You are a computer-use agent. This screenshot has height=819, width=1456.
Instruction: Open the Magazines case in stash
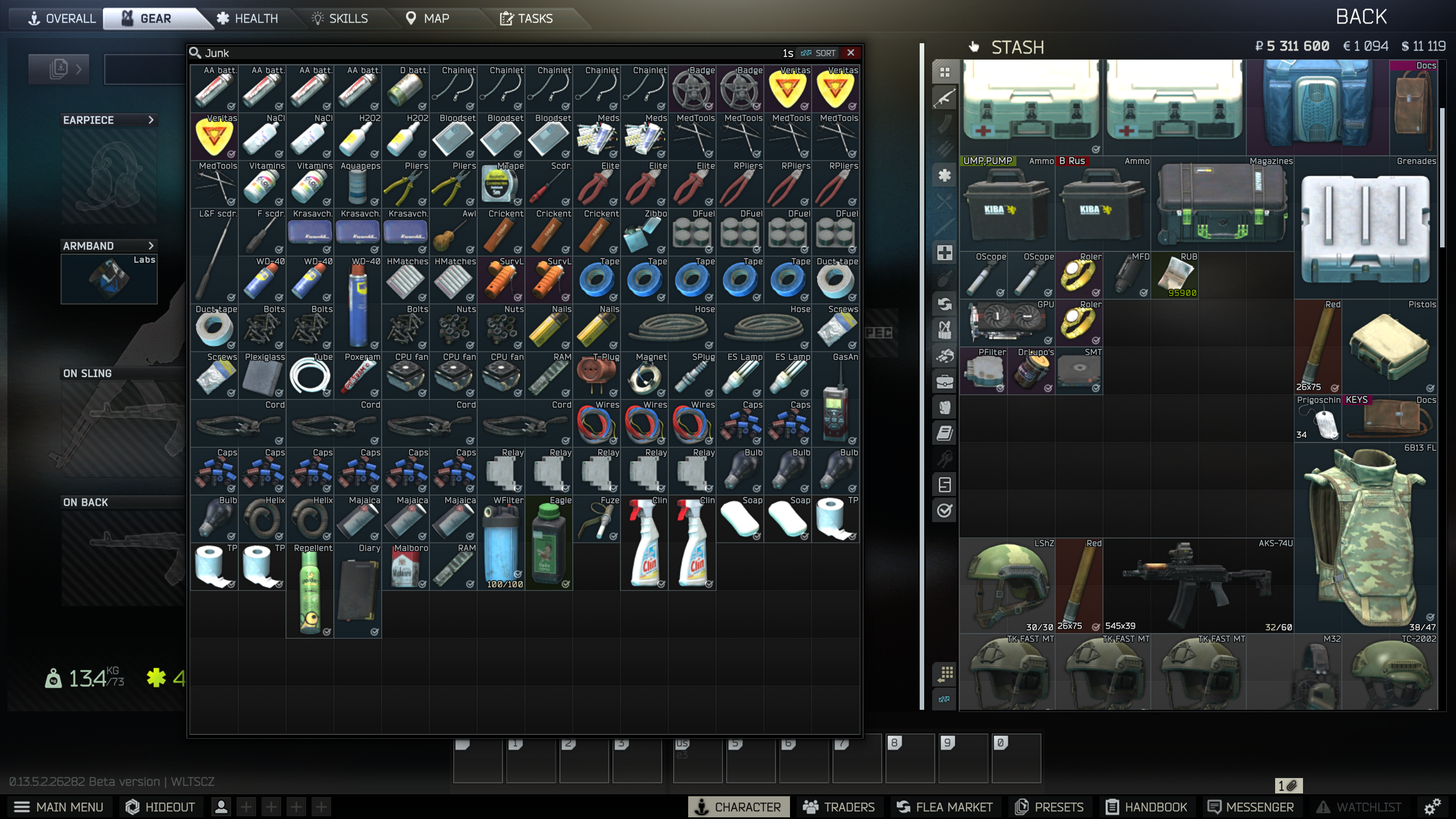click(1222, 204)
